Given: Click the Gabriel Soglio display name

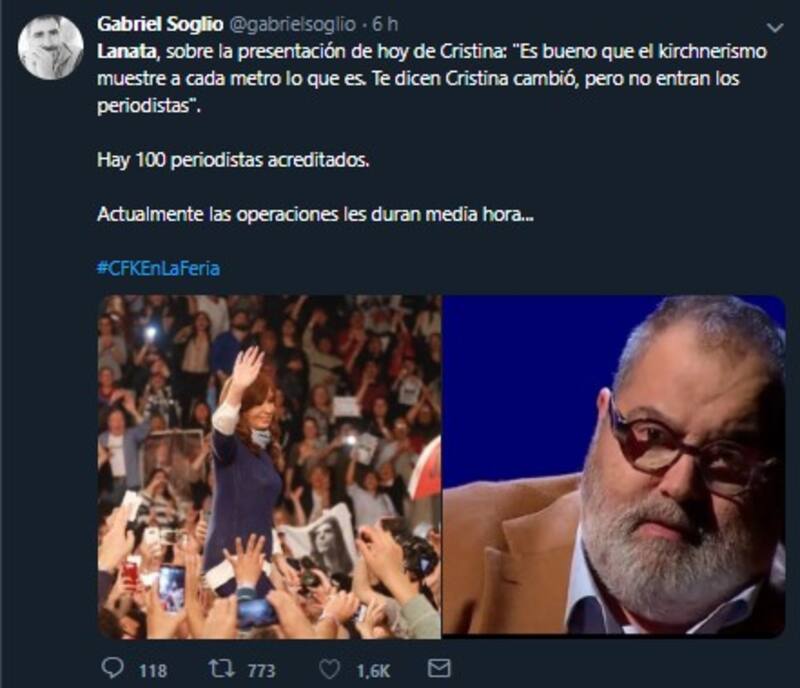Looking at the screenshot, I should (x=158, y=24).
